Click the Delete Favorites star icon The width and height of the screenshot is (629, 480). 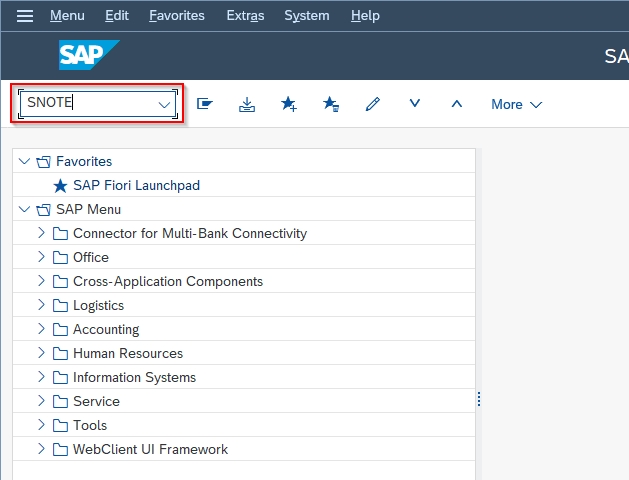pyautogui.click(x=331, y=104)
